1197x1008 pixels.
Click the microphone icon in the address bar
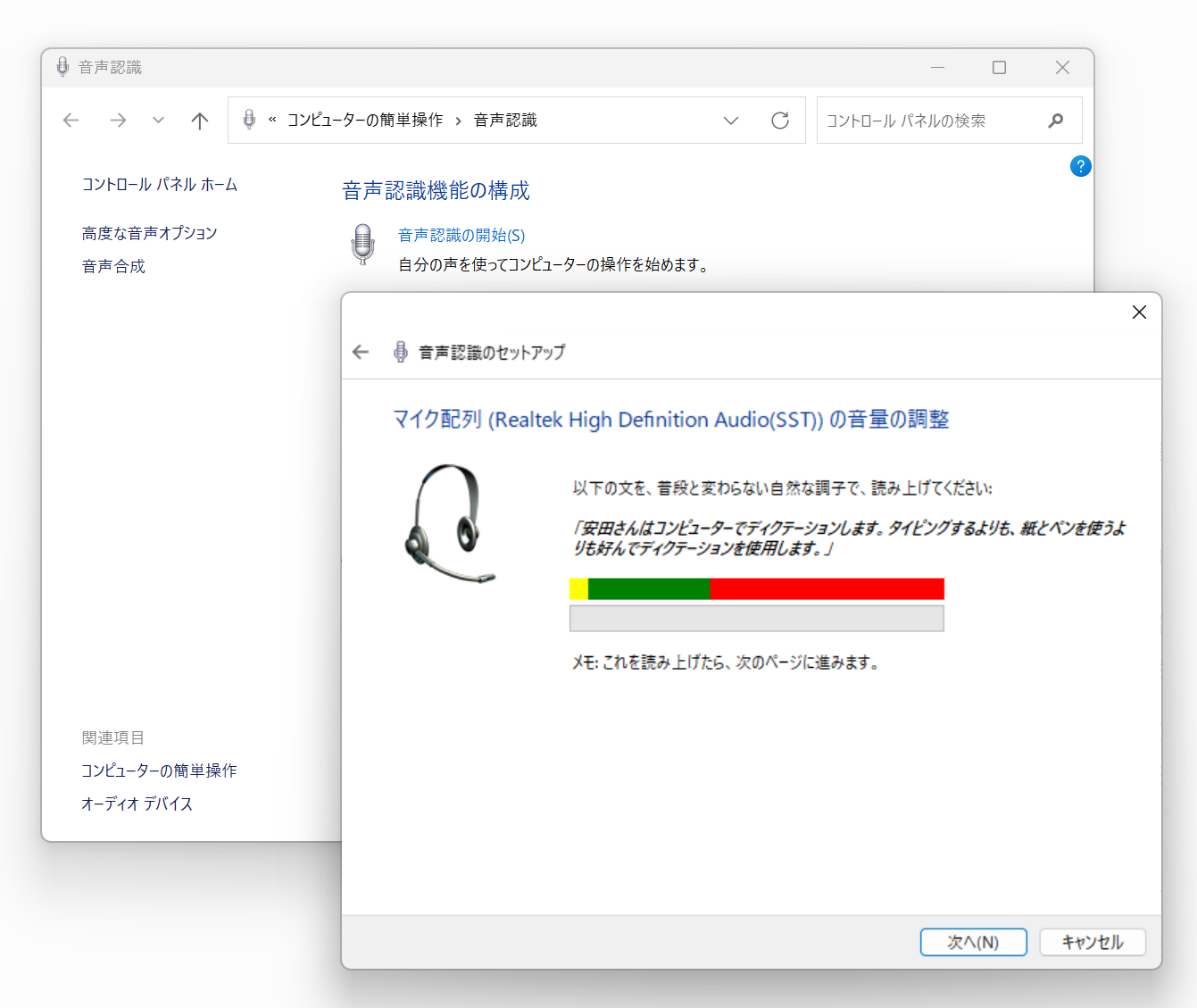click(x=248, y=120)
